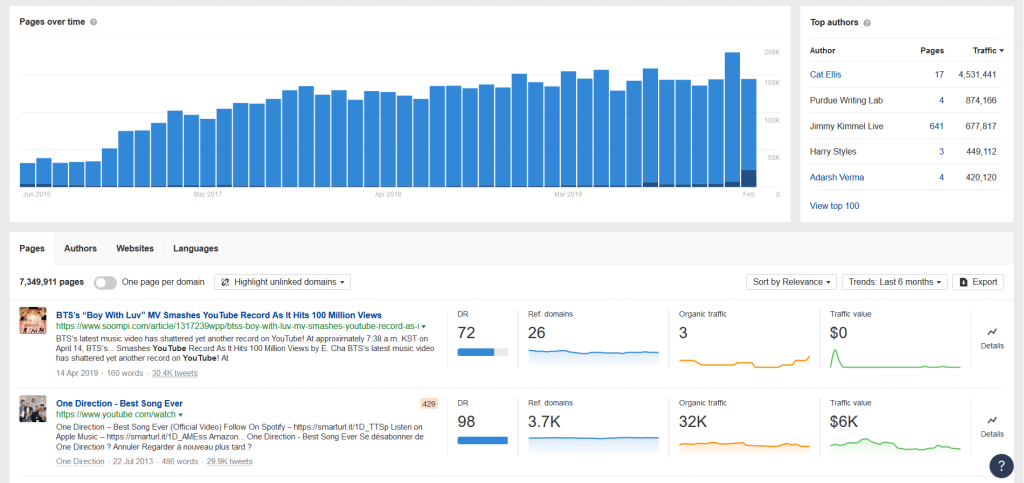This screenshot has height=483, width=1024.
Task: Switch to the Languages tab
Action: coord(196,249)
